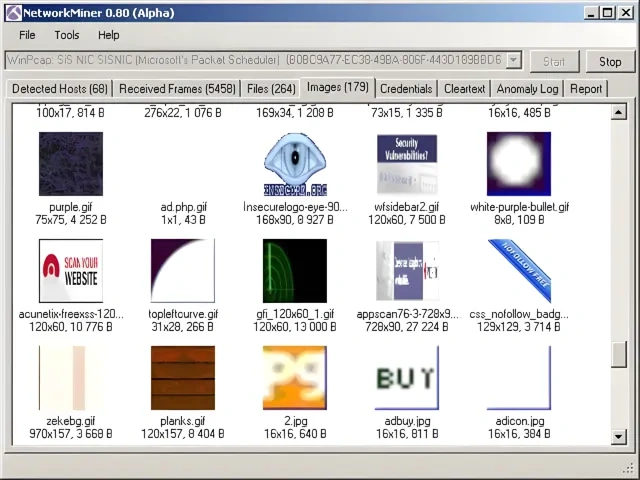Select the adicon.jpg thumbnail
The image size is (640, 480).
pos(519,378)
